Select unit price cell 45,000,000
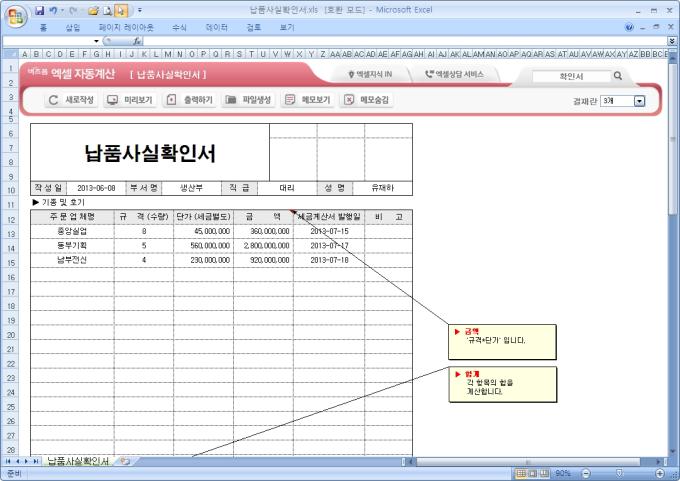680x481 pixels. 203,231
